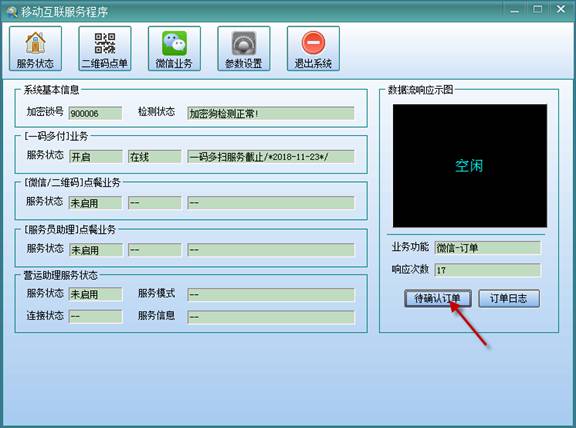Click the app icon in title bar
The width and height of the screenshot is (576, 428).
(12, 11)
